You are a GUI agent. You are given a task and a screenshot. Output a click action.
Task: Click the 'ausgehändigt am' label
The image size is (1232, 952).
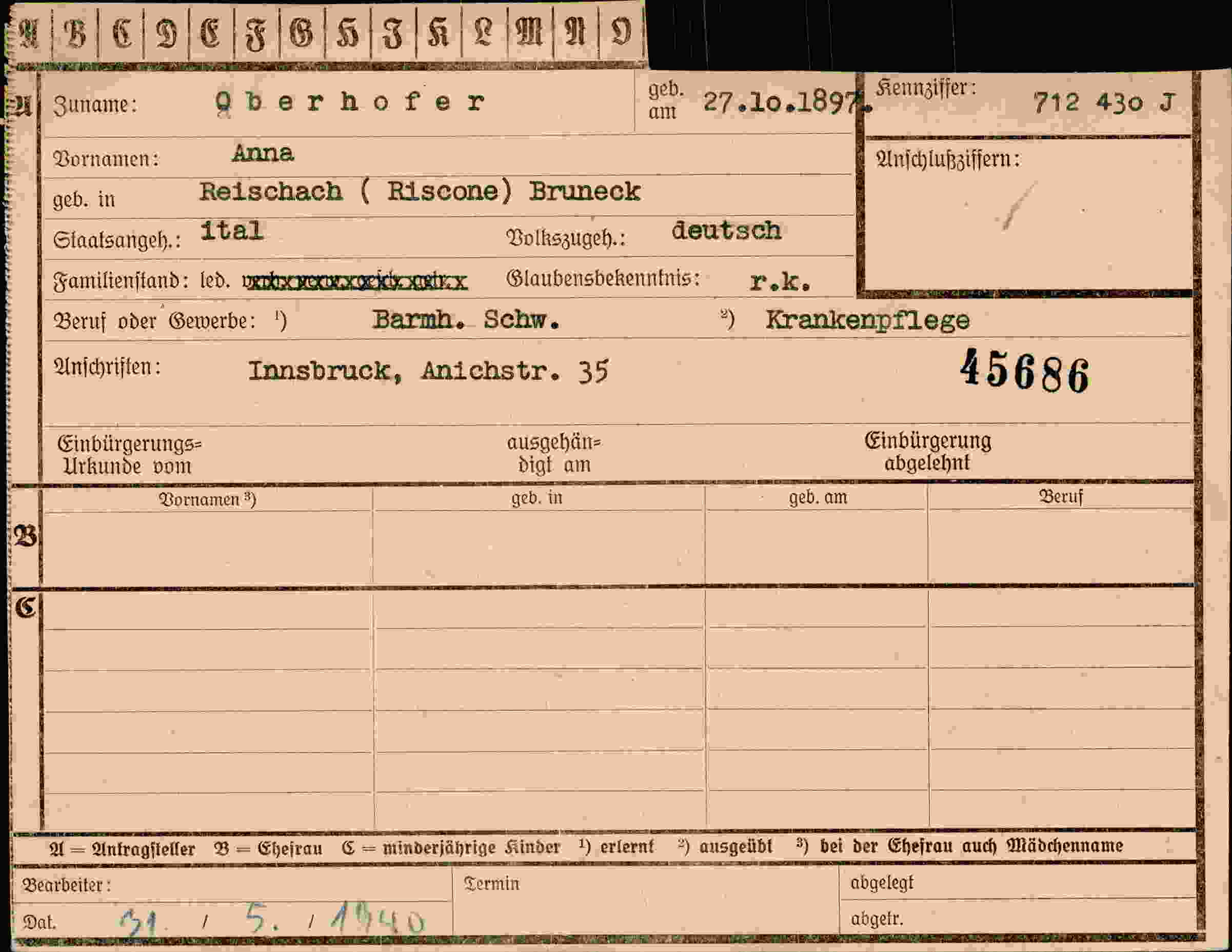554,453
